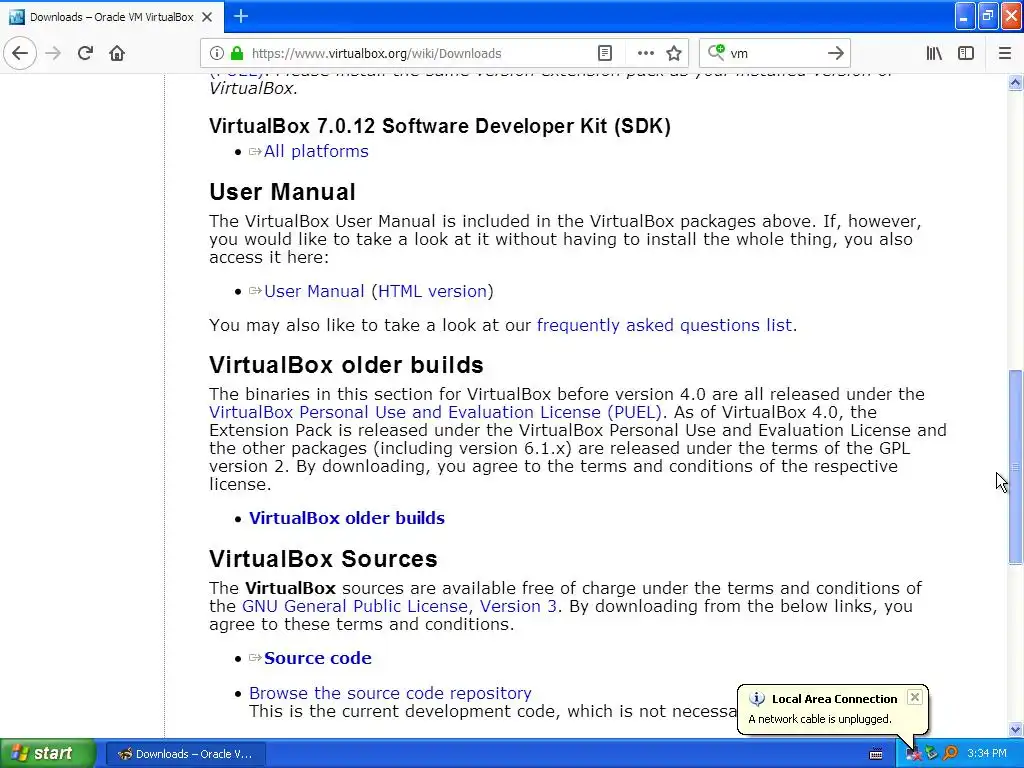Open the User Manual link
The image size is (1024, 768).
pos(314,291)
